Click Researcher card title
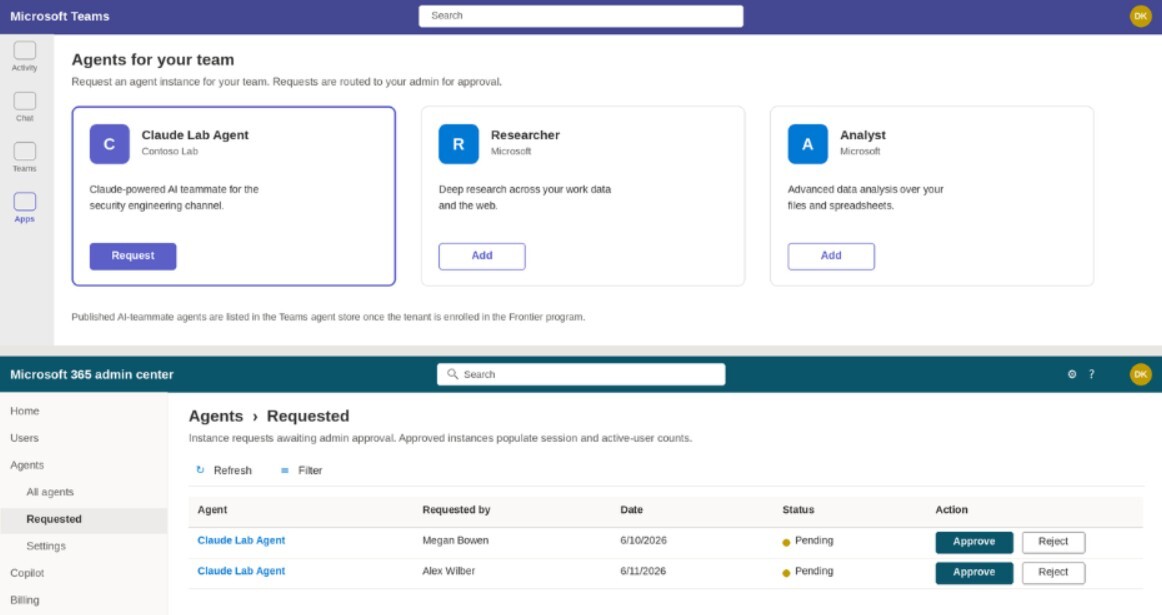Image resolution: width=1162 pixels, height=615 pixels. 525,135
